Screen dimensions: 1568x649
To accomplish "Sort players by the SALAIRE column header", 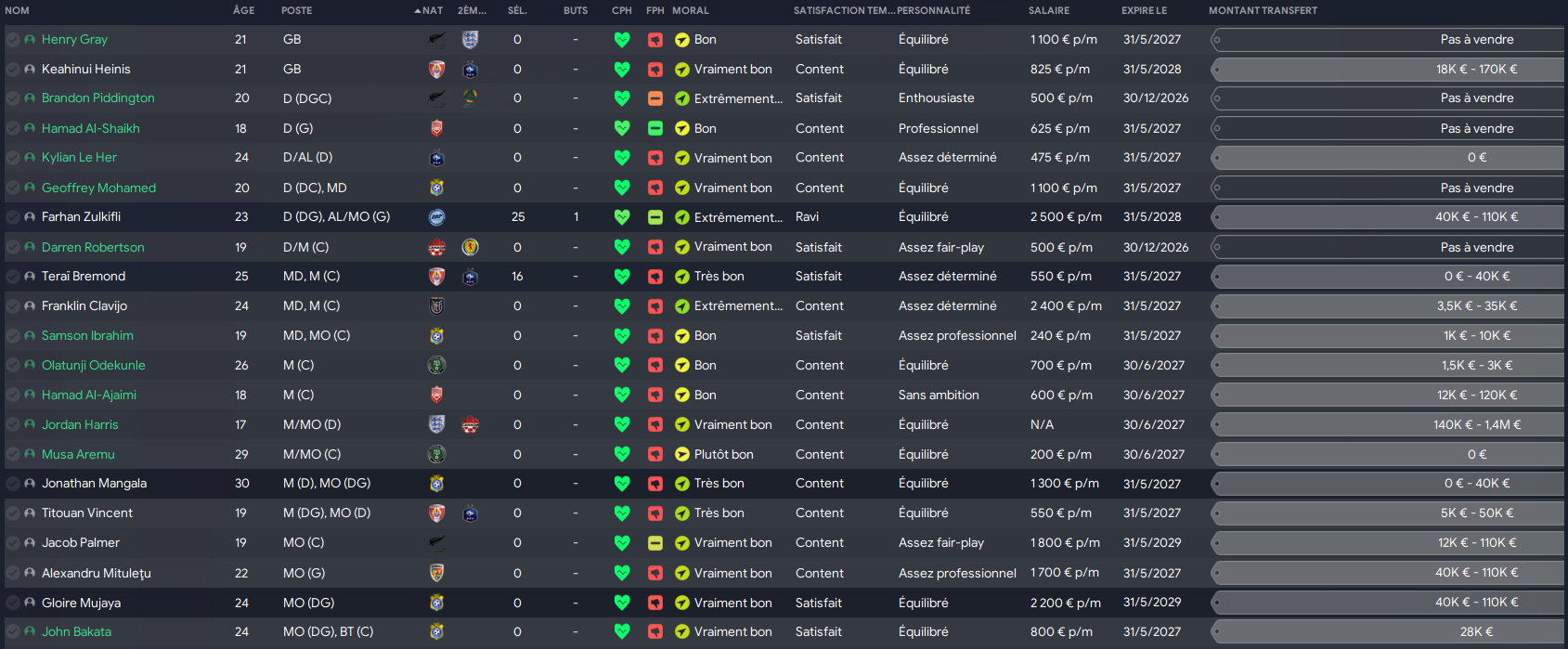I will [1049, 11].
